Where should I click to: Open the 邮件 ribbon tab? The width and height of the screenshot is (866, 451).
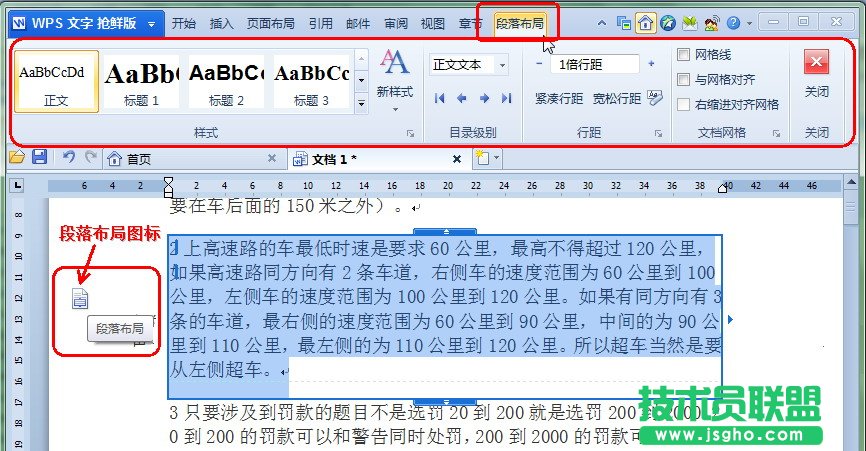tap(358, 24)
